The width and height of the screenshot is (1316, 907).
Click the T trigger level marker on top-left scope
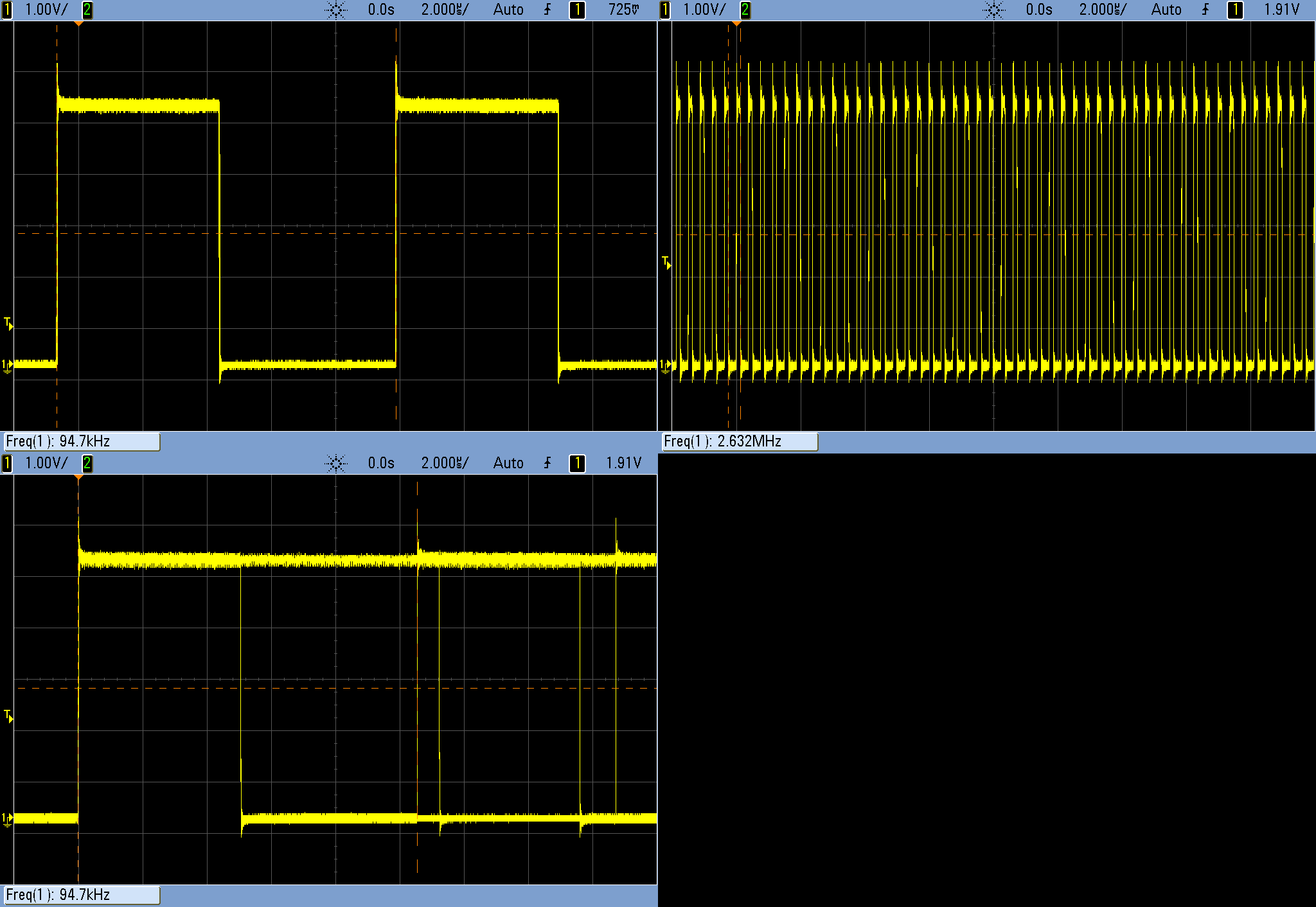tap(8, 323)
